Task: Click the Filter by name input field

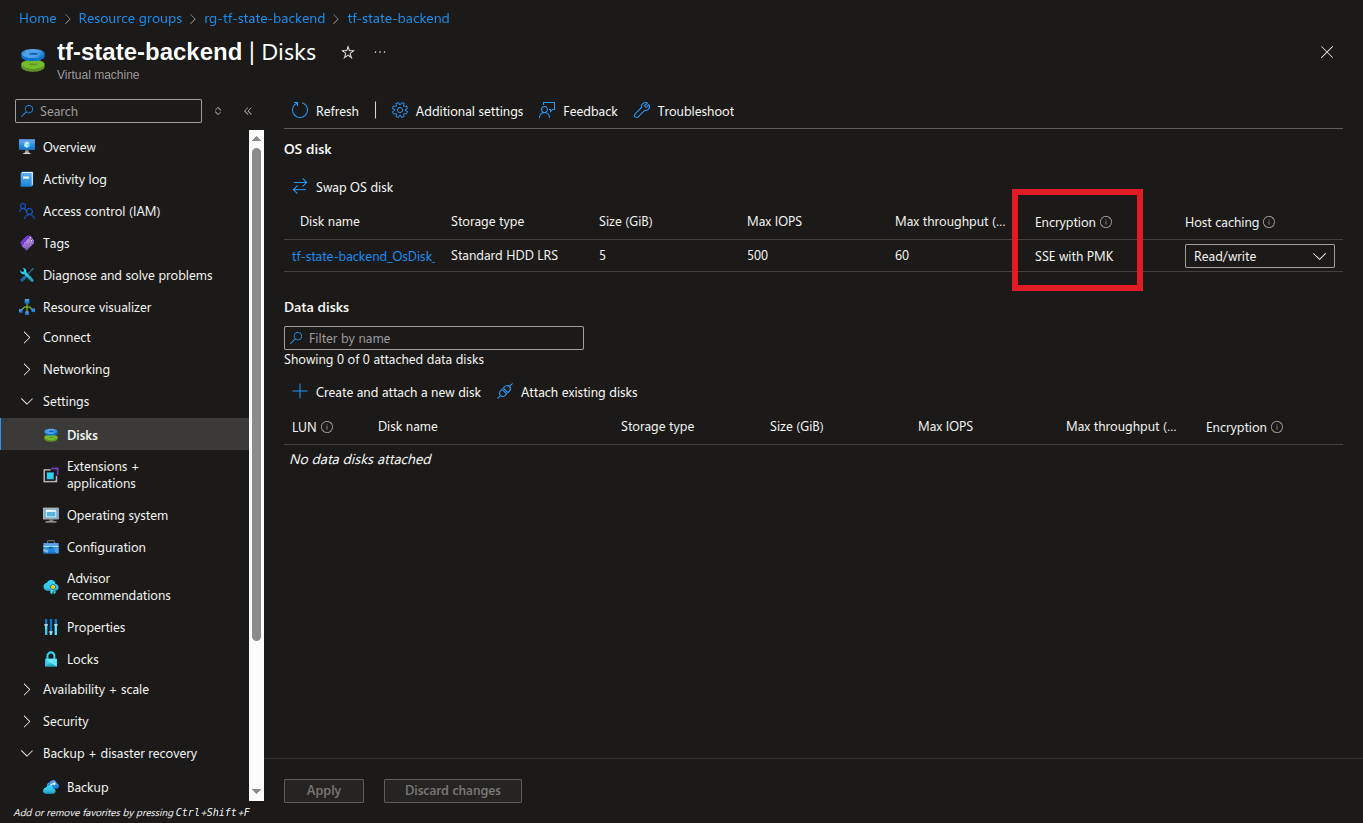Action: point(434,338)
